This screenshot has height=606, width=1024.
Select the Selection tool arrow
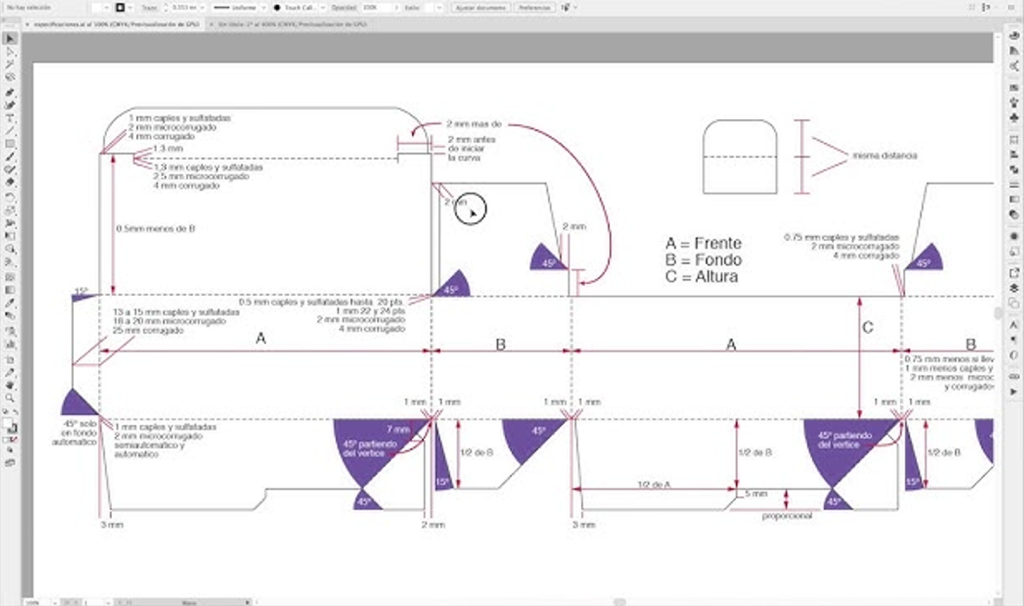pyautogui.click(x=10, y=38)
